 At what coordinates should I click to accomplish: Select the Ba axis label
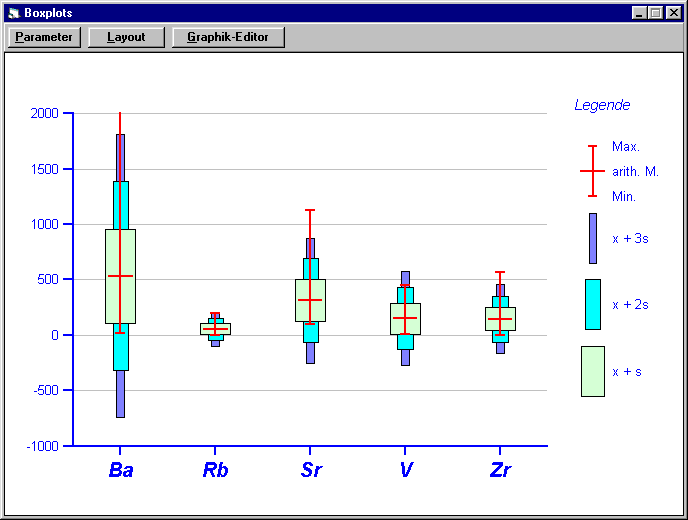(x=121, y=470)
